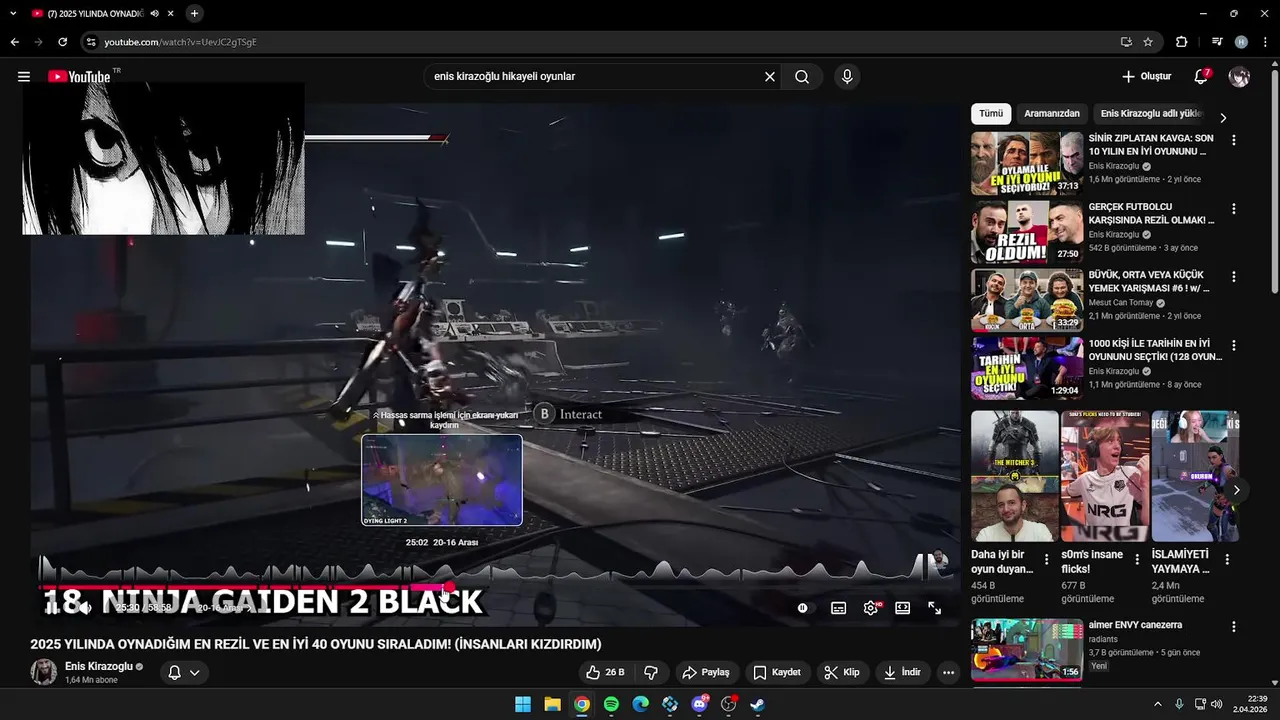Select the Enis Kirazoglu adlı yükle chip
This screenshot has height=720, width=1280.
[x=1150, y=114]
